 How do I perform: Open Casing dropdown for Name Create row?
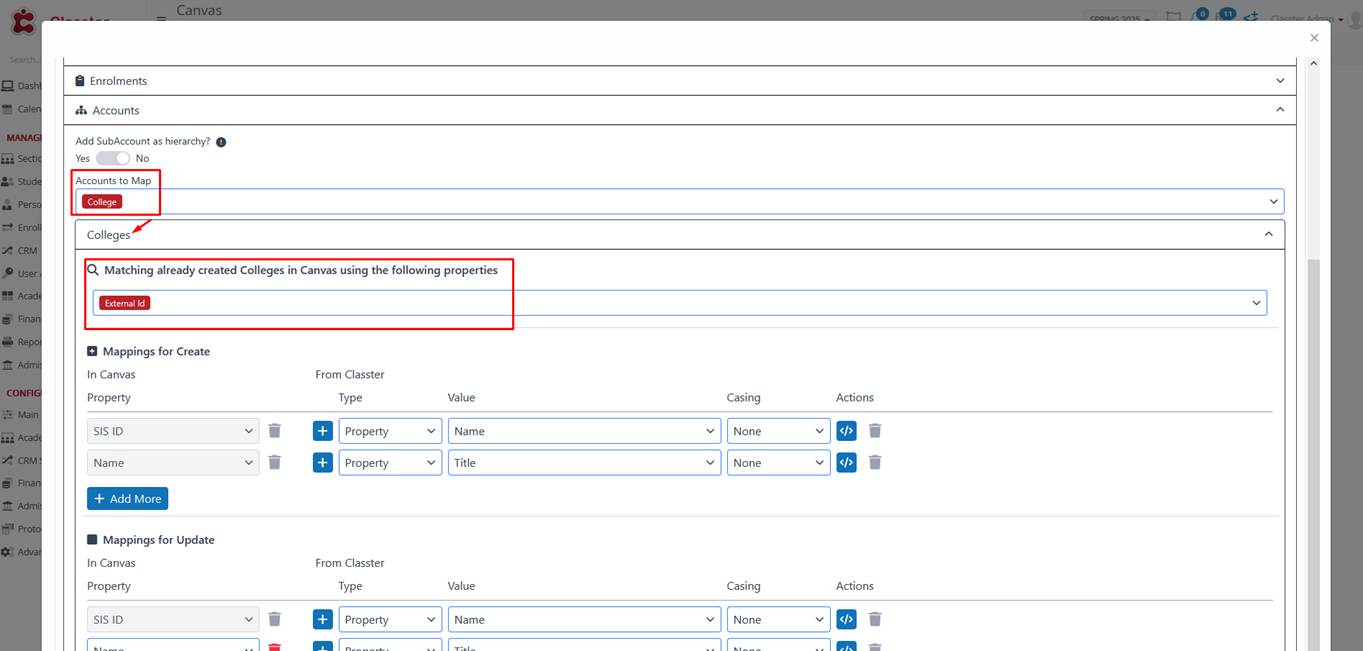tap(778, 463)
